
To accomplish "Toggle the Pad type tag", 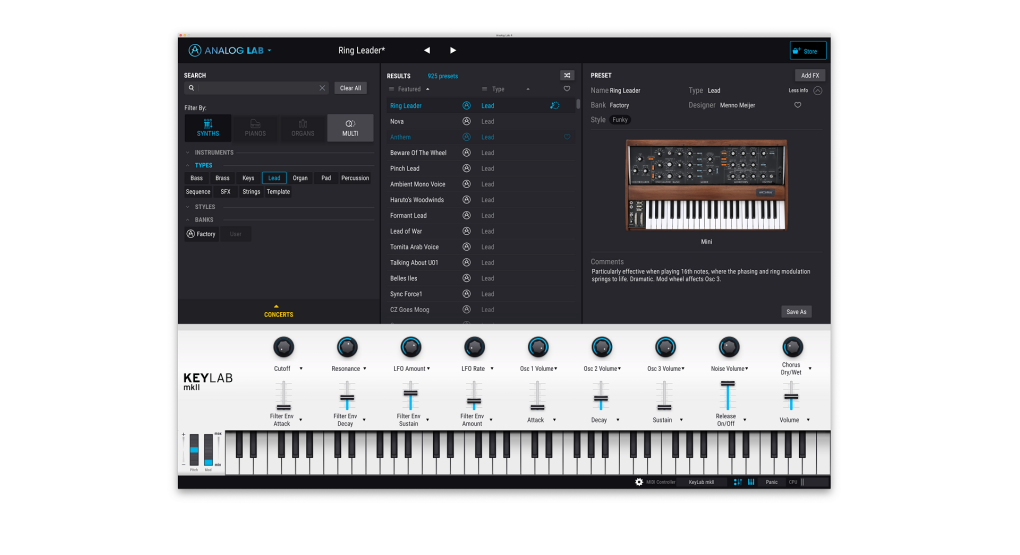I will [326, 178].
